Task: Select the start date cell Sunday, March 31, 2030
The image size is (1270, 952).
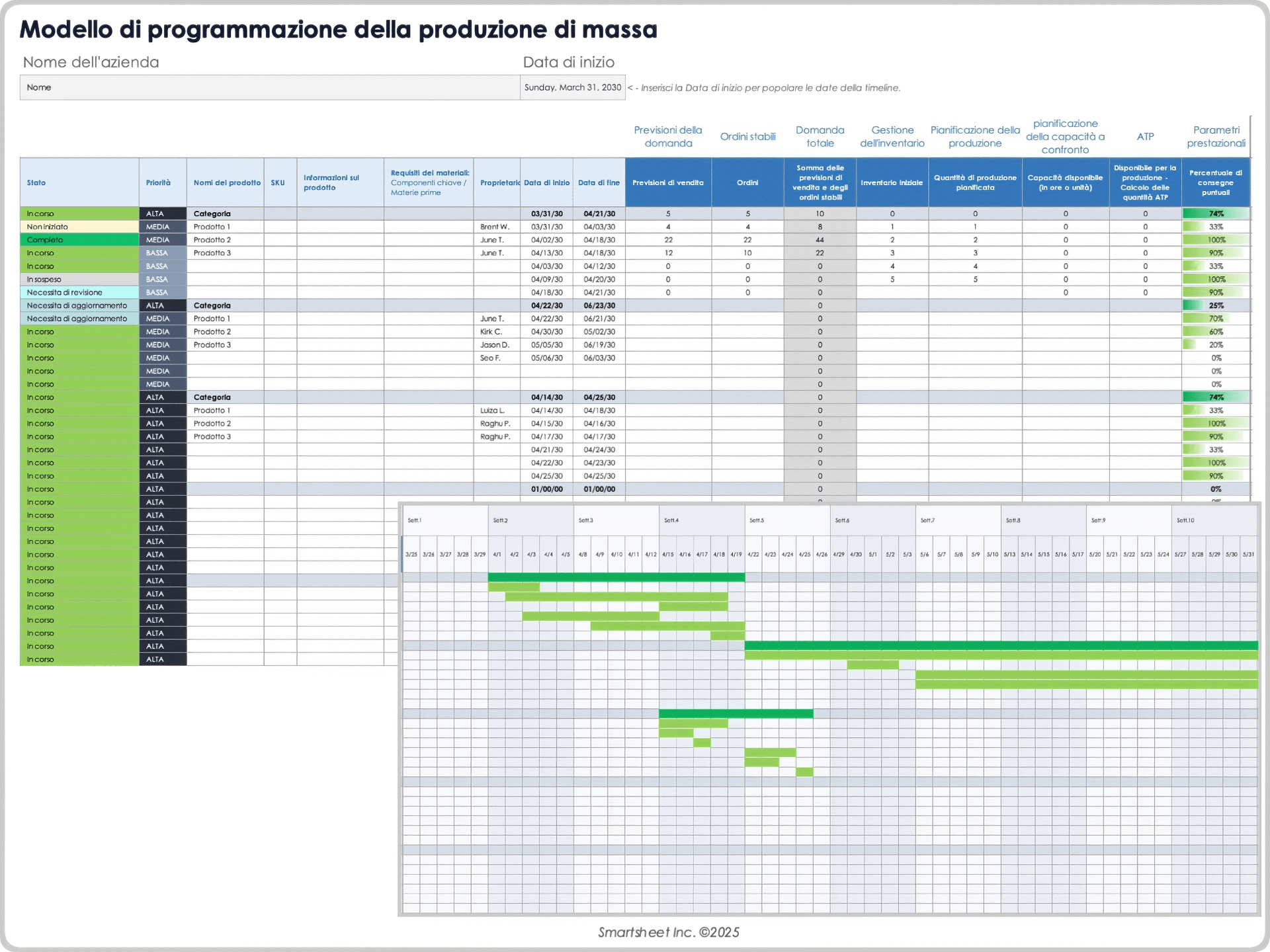Action: (x=571, y=87)
